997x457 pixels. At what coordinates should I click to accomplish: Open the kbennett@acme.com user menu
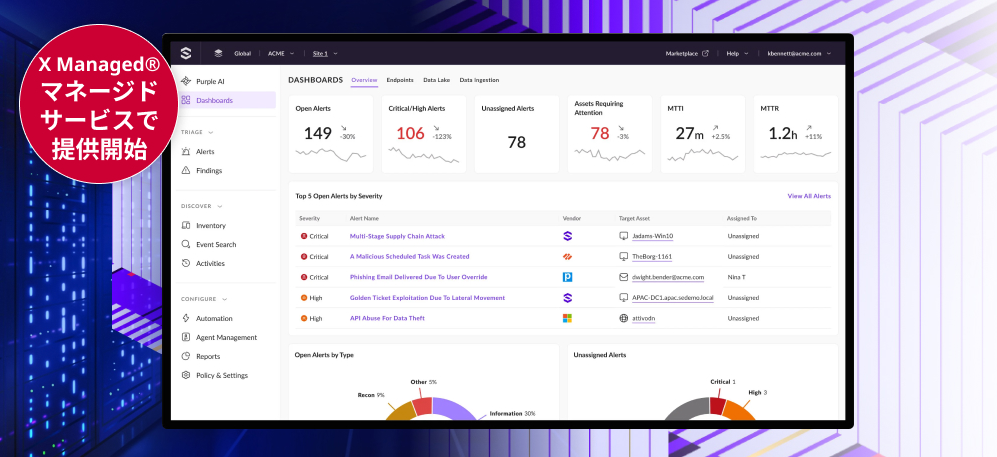(799, 53)
